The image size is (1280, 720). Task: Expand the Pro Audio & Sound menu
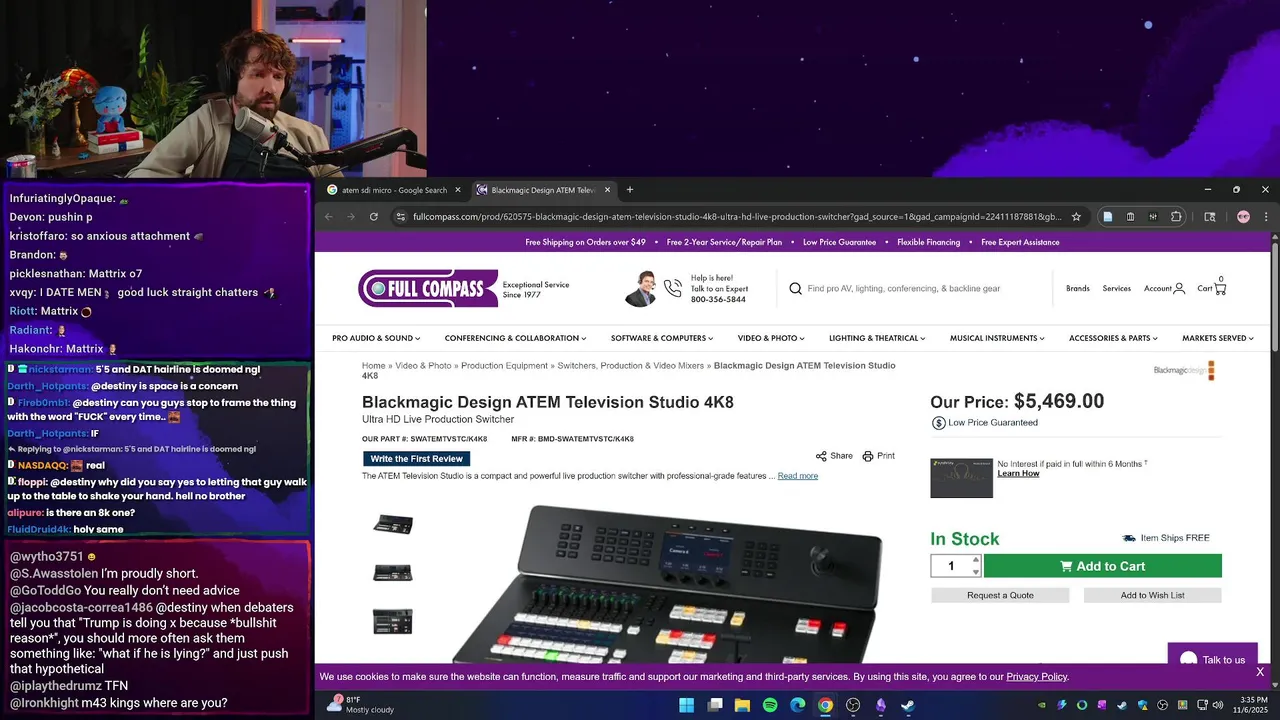(376, 338)
